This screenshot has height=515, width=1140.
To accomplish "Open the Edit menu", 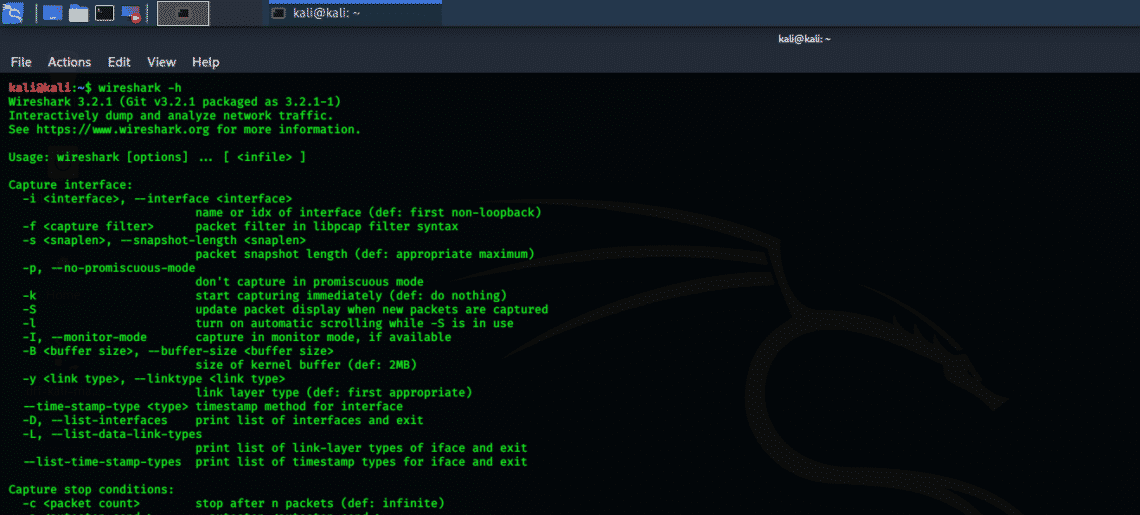I will (119, 62).
